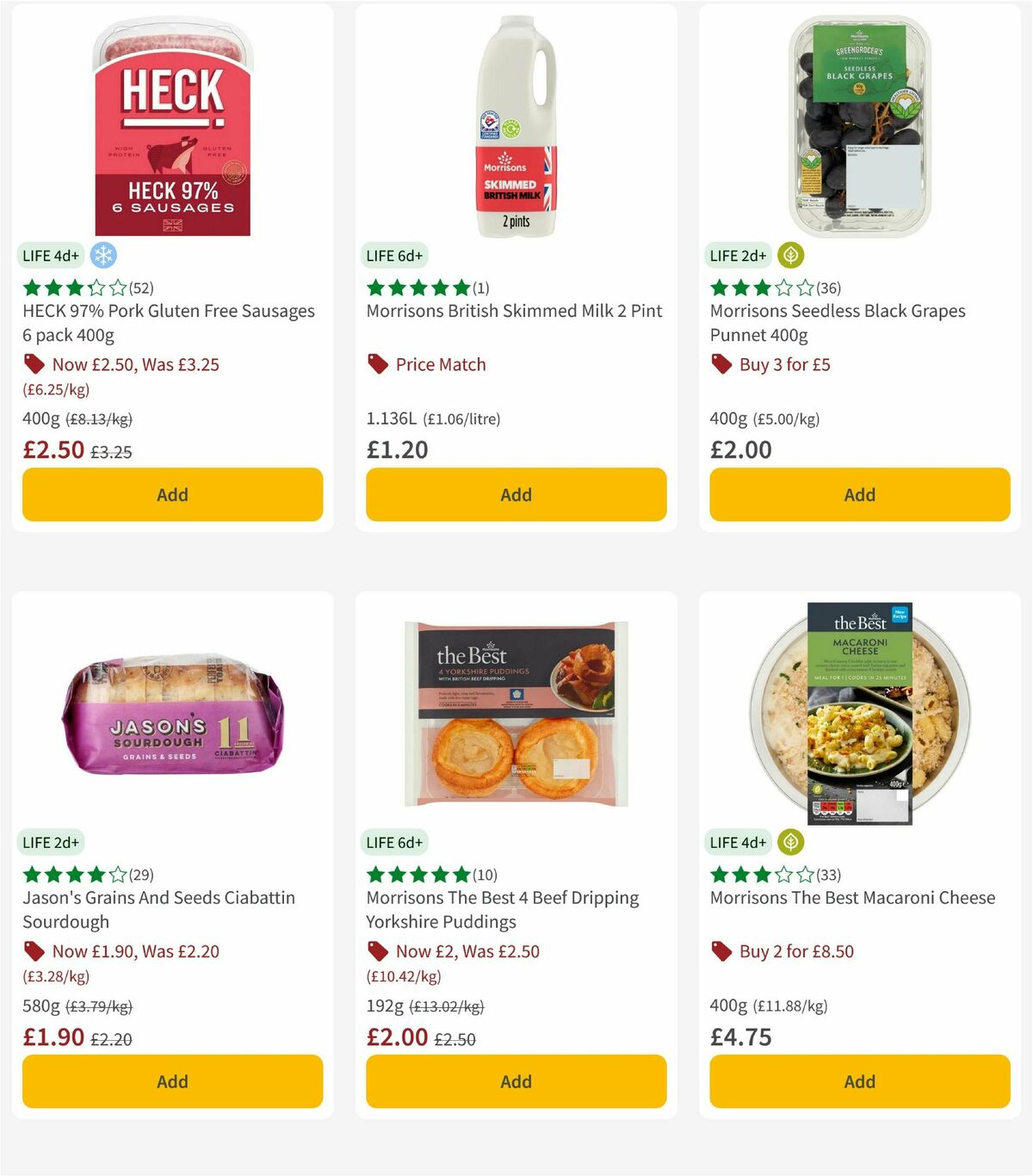Click the Jason's Sourdough product image
Image resolution: width=1033 pixels, height=1176 pixels.
coord(172,715)
